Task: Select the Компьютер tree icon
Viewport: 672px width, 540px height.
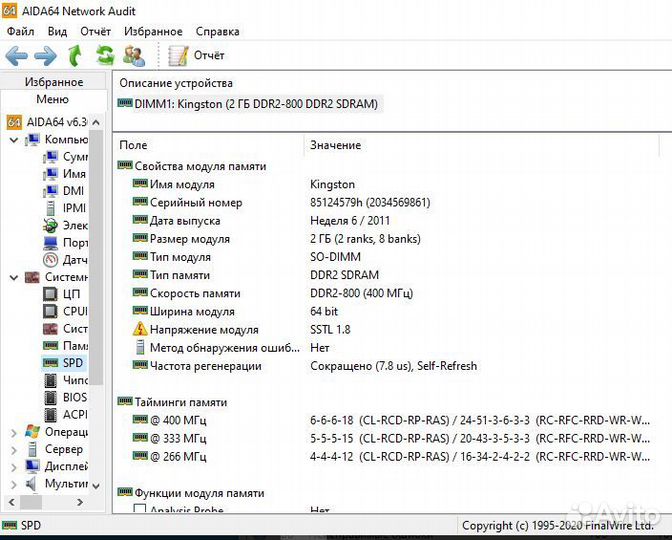Action: (33, 140)
